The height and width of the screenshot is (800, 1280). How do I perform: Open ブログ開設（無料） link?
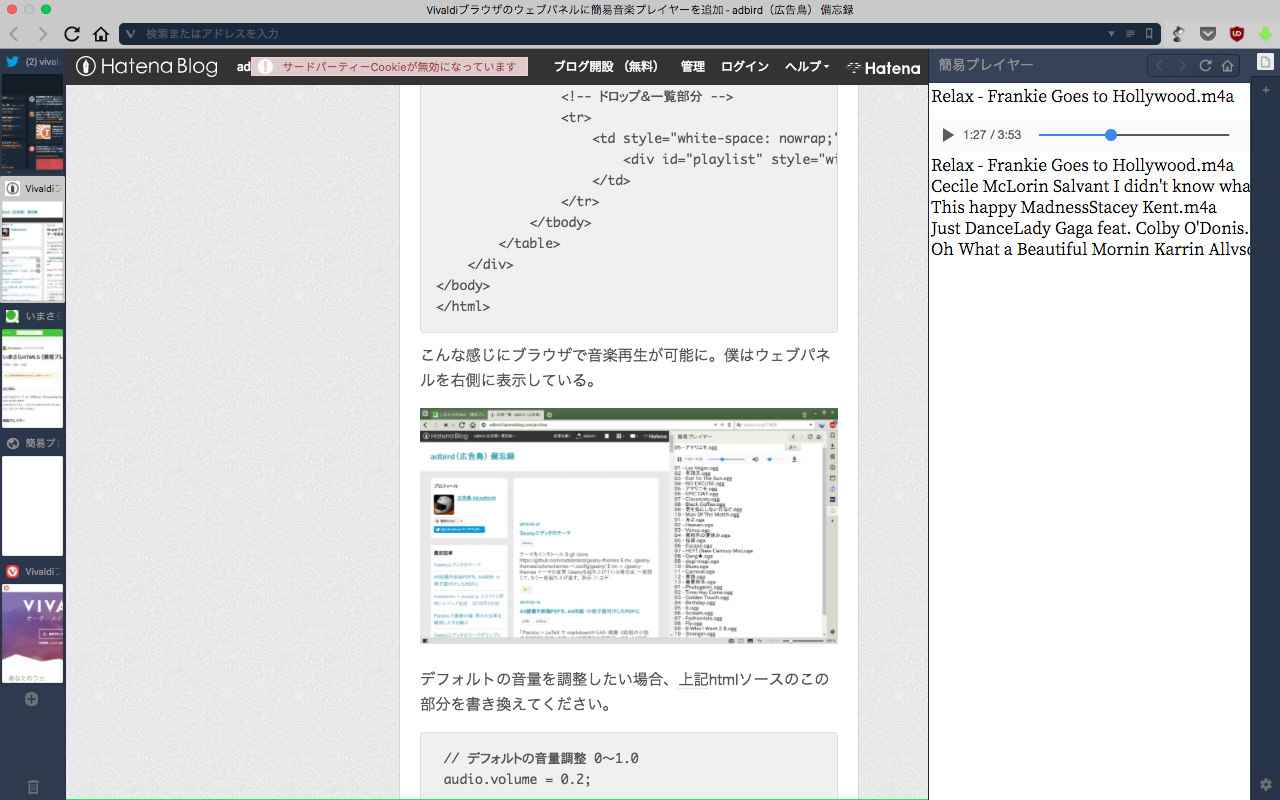(606, 67)
